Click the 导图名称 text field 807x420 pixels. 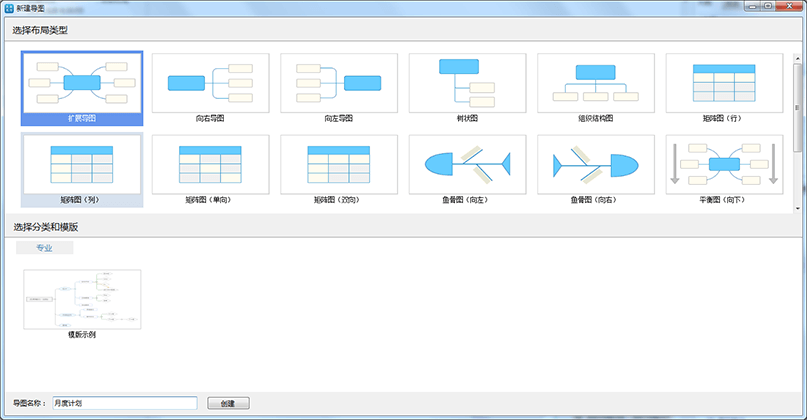pyautogui.click(x=124, y=403)
